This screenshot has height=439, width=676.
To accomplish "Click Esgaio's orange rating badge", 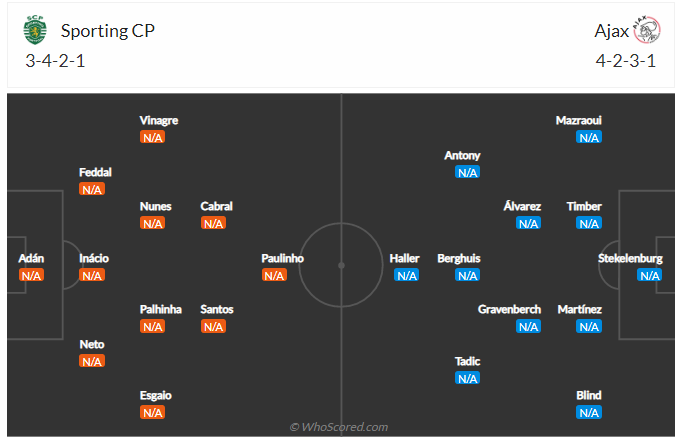I will coord(152,412).
